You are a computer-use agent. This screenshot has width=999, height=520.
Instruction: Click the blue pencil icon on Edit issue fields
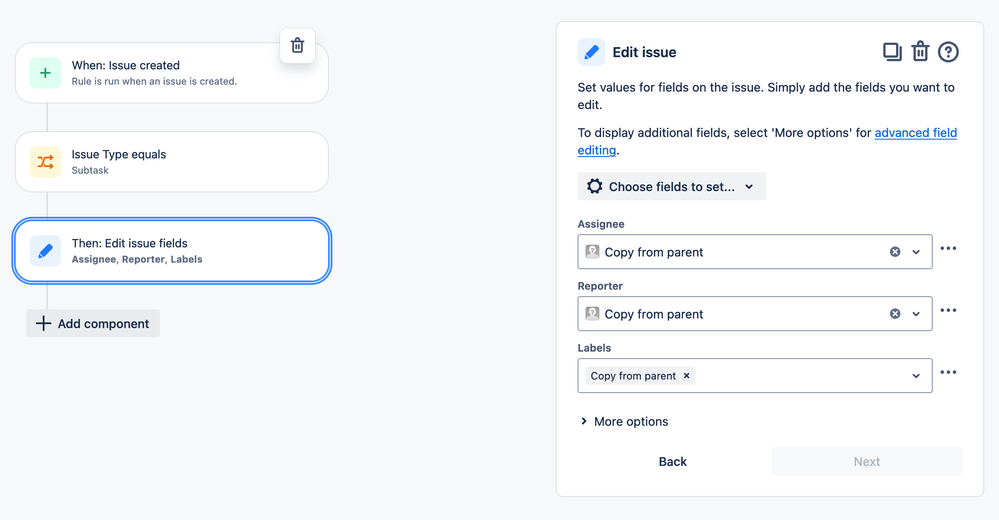[45, 251]
